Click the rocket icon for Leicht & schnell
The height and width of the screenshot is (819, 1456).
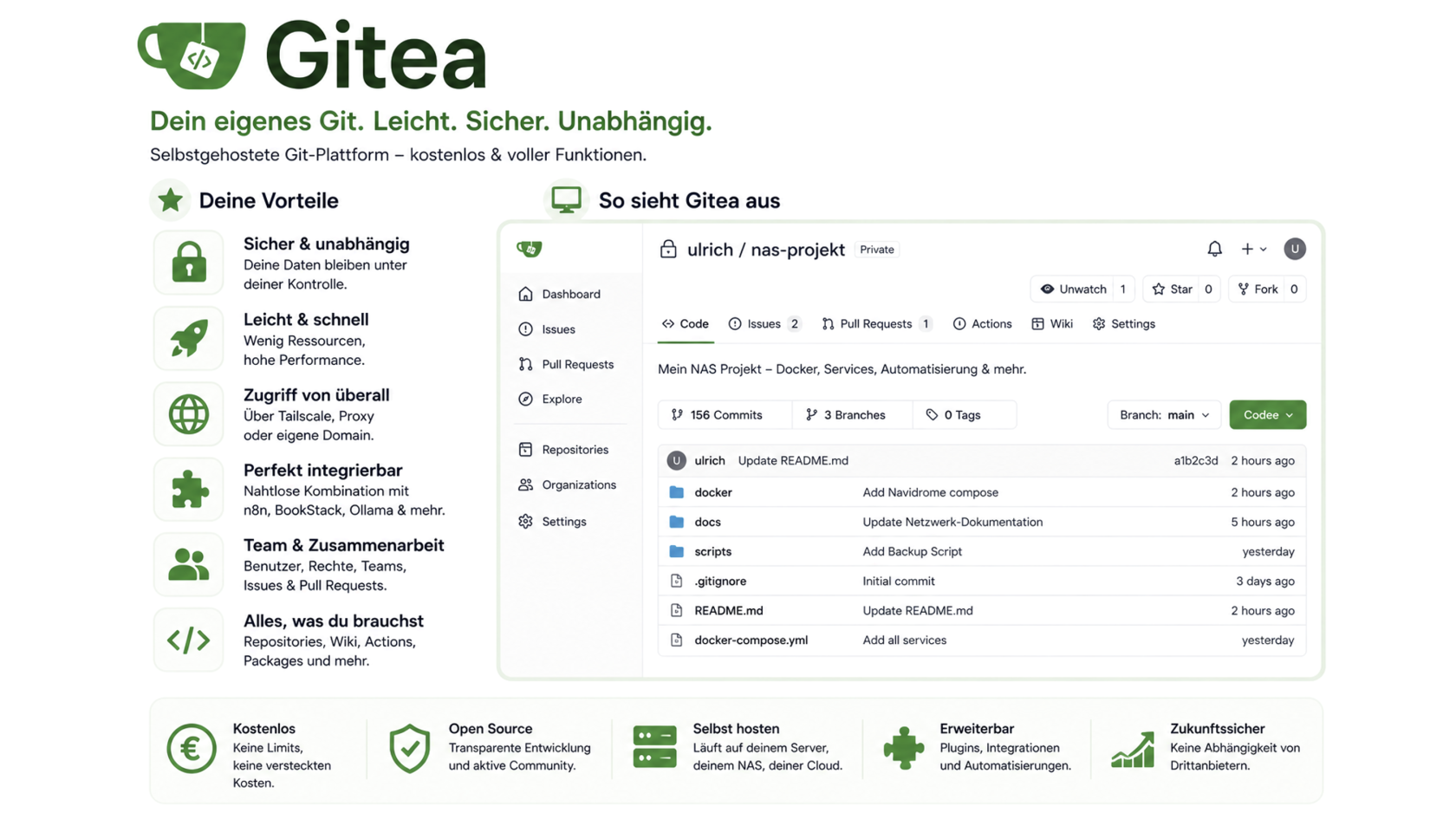(x=189, y=338)
